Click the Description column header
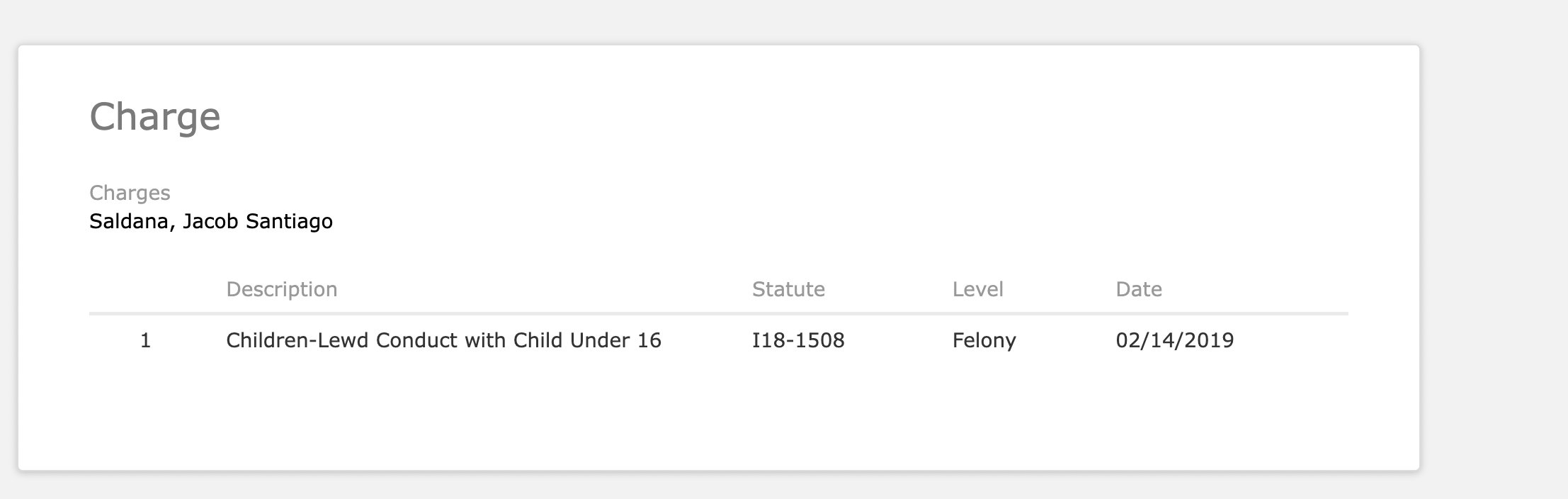 click(x=281, y=289)
